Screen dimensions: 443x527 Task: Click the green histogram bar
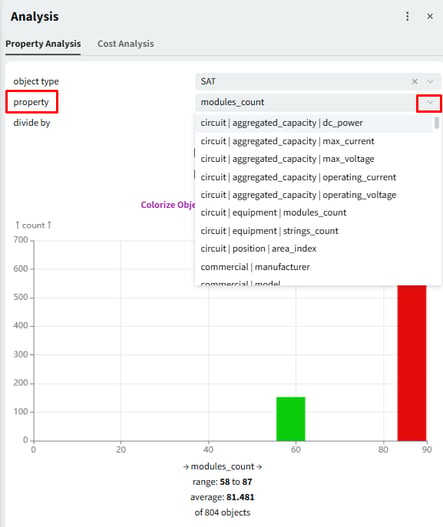point(291,419)
